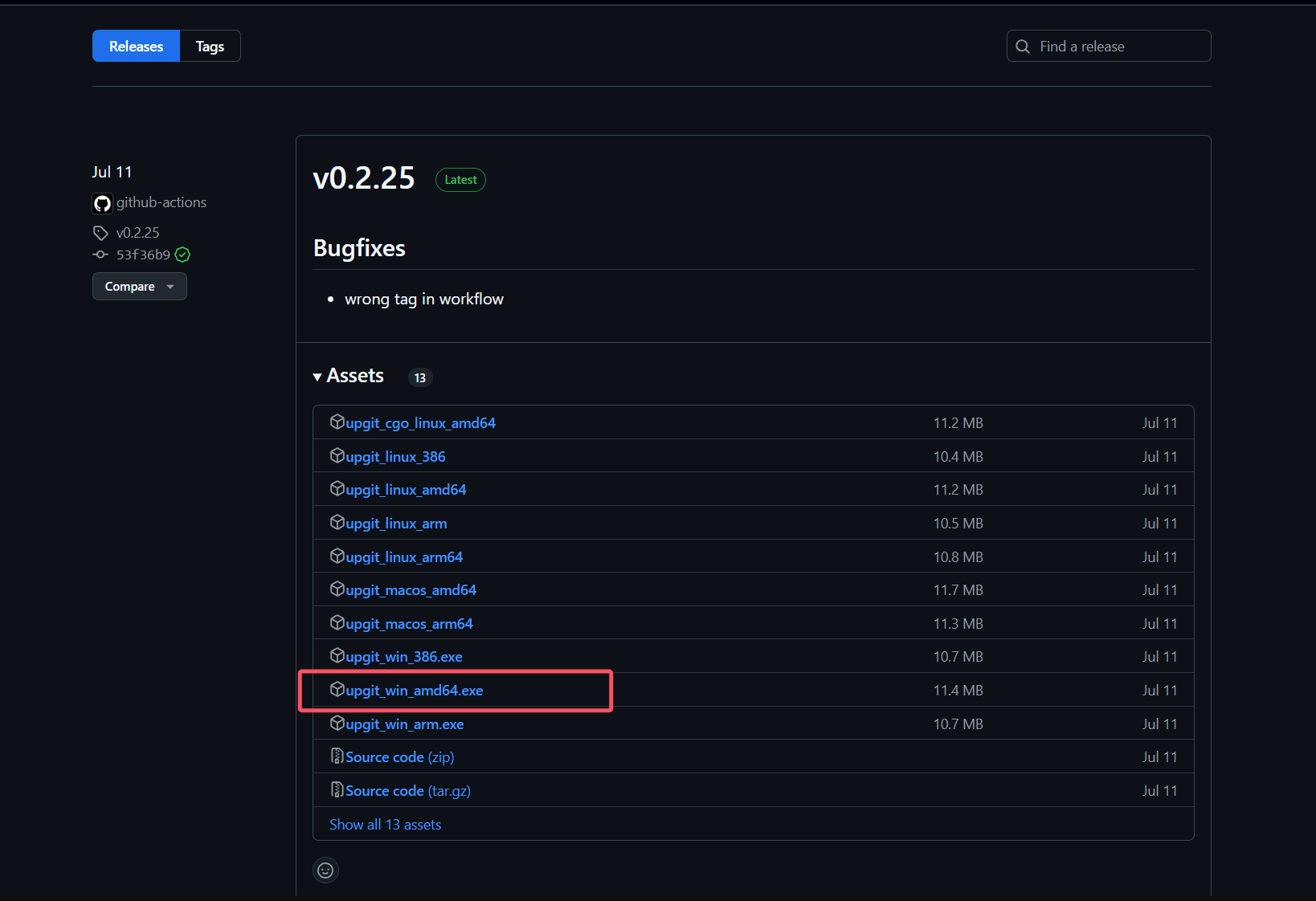Switch to the Releases tab
Viewport: 1316px width, 901px height.
[x=136, y=46]
